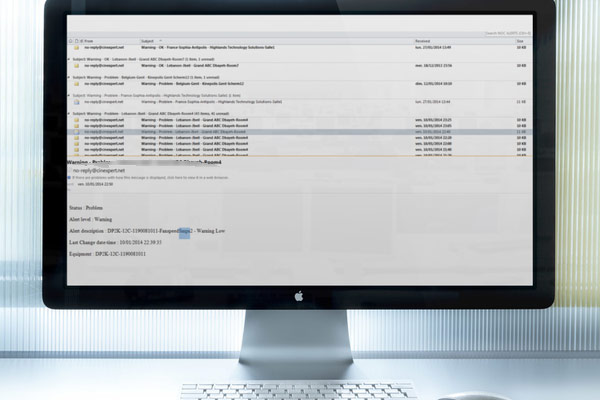Click the Alert description line in the message
This screenshot has width=600, height=400.
(x=147, y=231)
